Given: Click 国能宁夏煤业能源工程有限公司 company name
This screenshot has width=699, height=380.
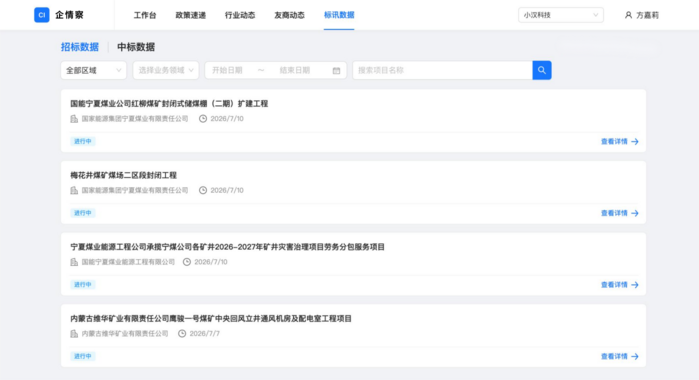Looking at the screenshot, I should (x=128, y=262).
